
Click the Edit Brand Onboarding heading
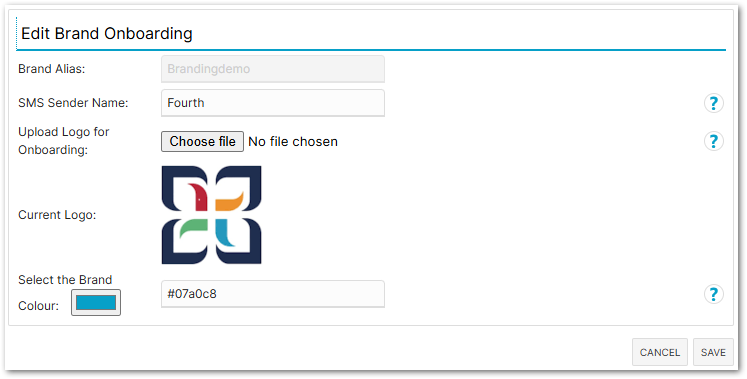107,33
